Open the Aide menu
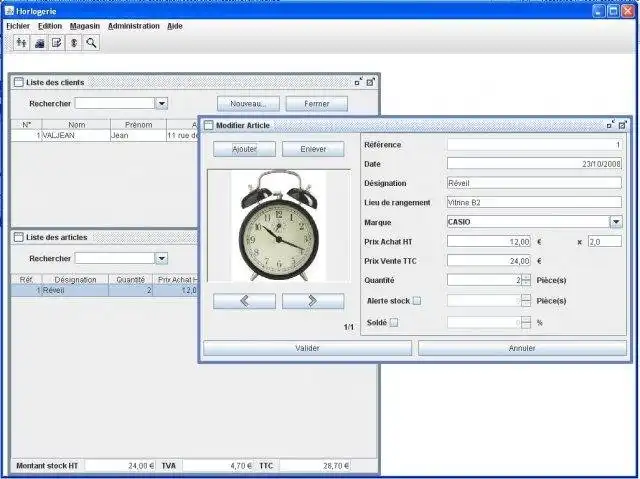The image size is (640, 479). 175,26
